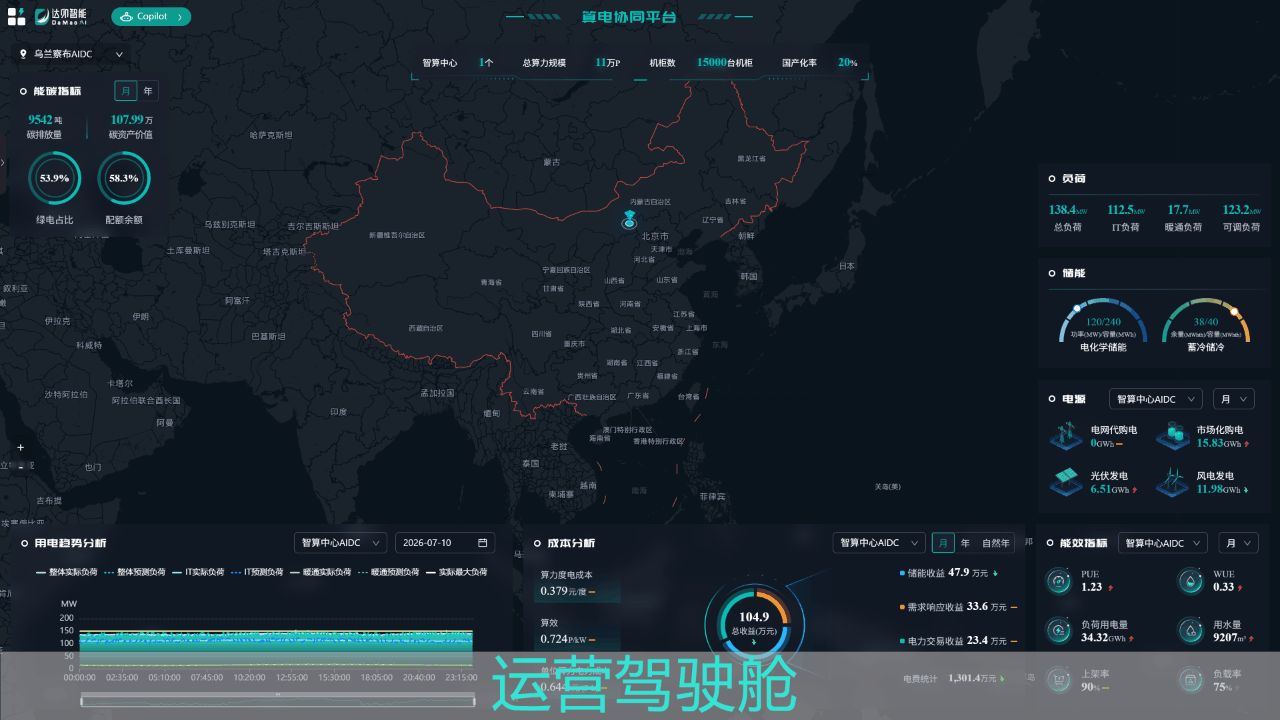Screen dimensions: 1280x720
Task: Click the 2026-07-10 date field
Action: pyautogui.click(x=445, y=543)
